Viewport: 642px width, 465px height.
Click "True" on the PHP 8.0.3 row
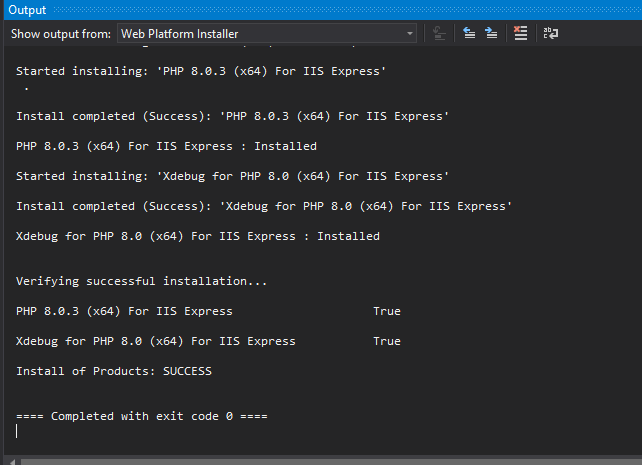coord(387,311)
